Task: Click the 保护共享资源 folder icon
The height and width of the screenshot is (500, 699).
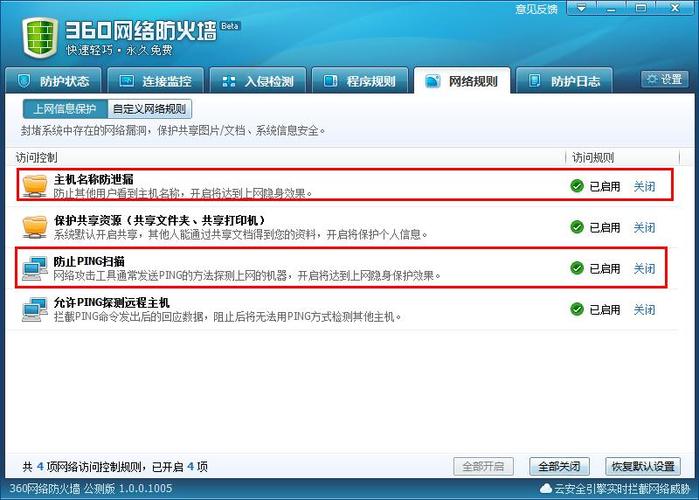Action: click(x=35, y=227)
